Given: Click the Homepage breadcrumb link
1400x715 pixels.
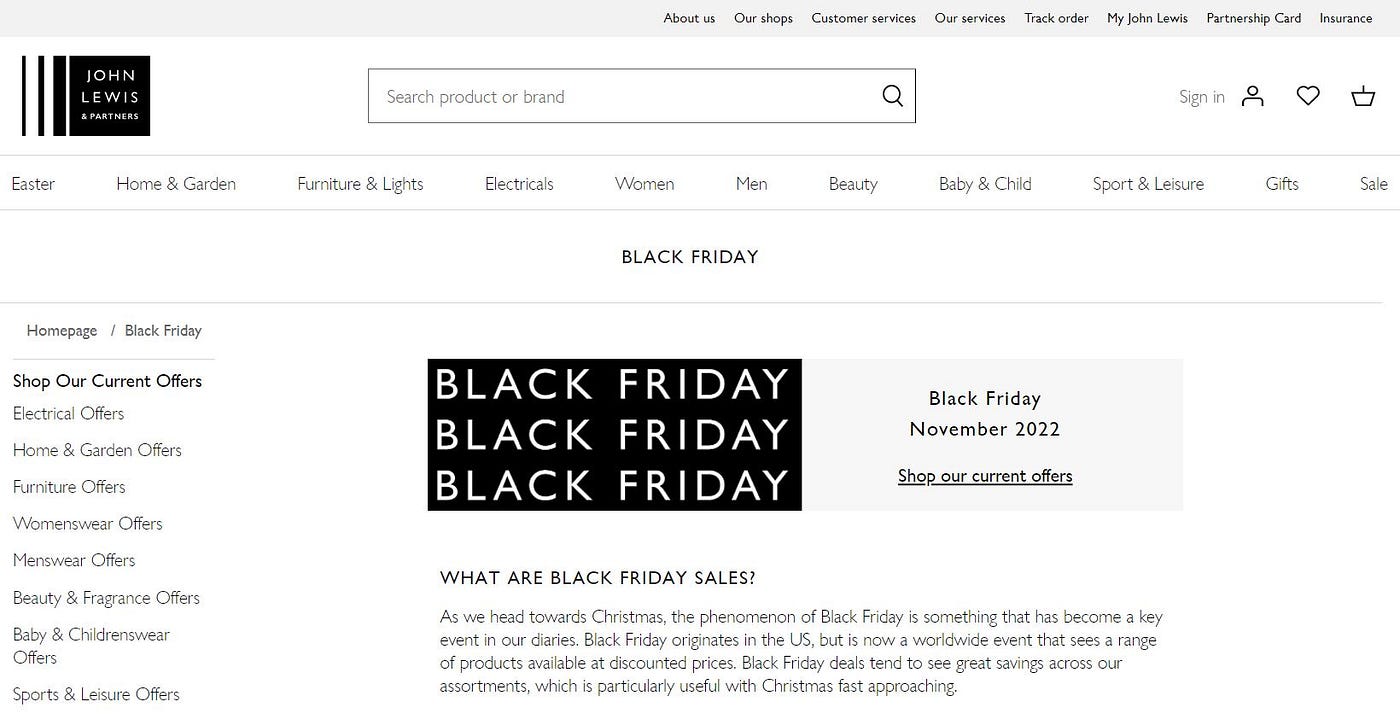Looking at the screenshot, I should tap(62, 331).
